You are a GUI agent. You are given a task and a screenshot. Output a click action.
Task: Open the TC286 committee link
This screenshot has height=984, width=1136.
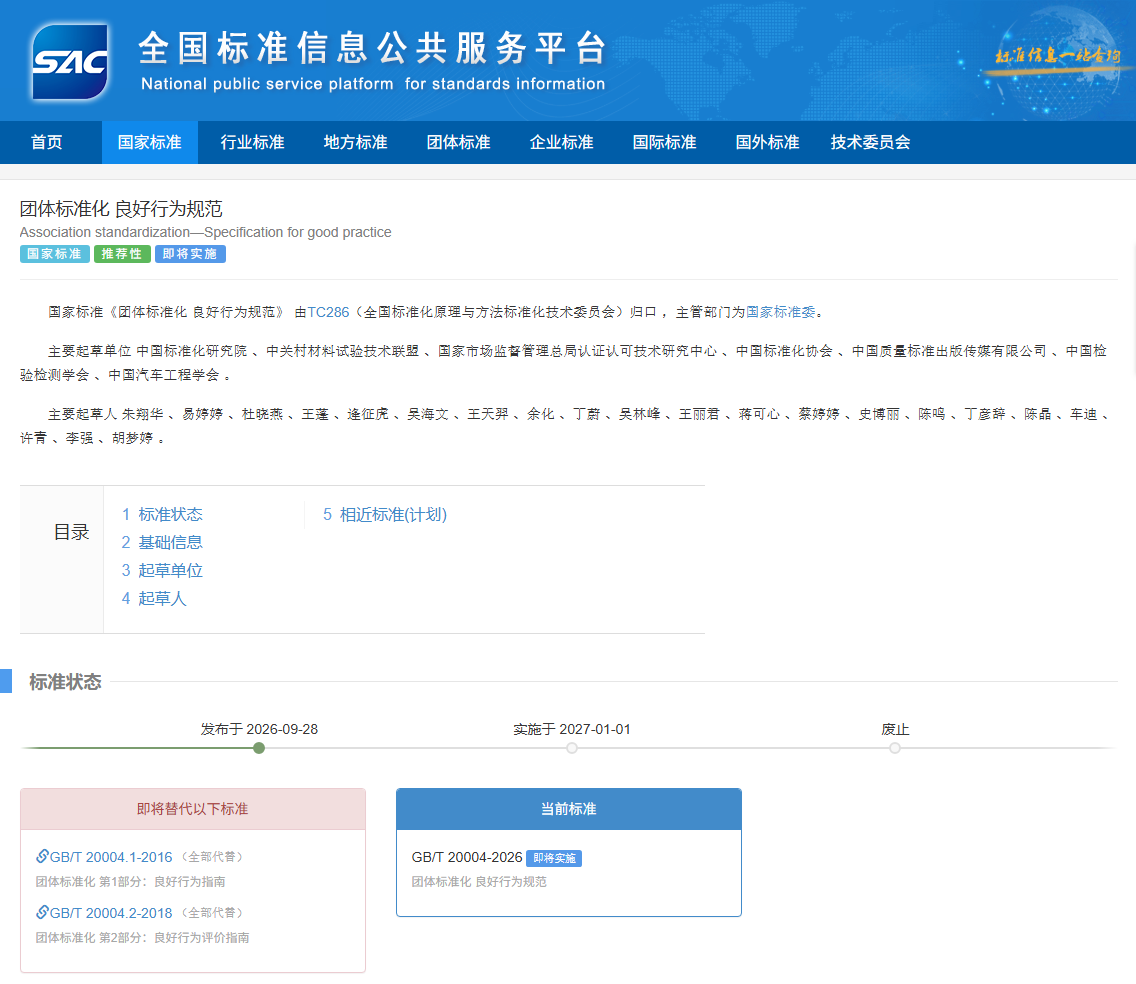(x=328, y=312)
